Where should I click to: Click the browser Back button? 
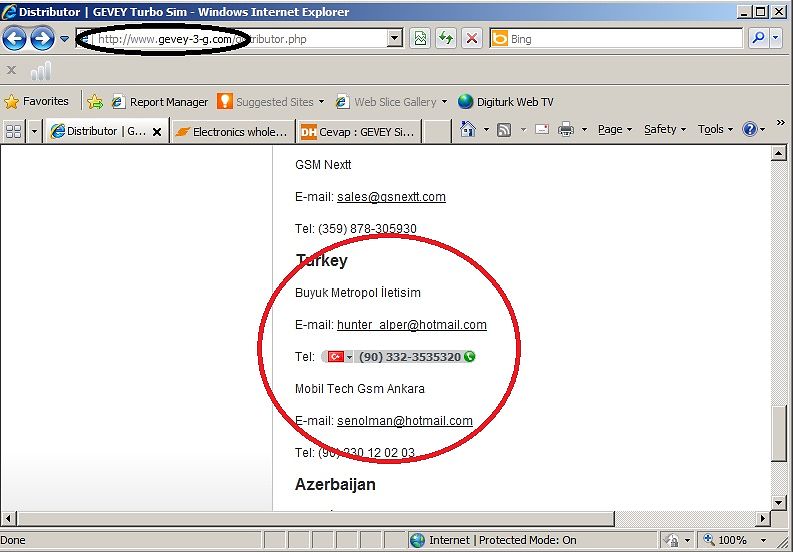coord(14,39)
